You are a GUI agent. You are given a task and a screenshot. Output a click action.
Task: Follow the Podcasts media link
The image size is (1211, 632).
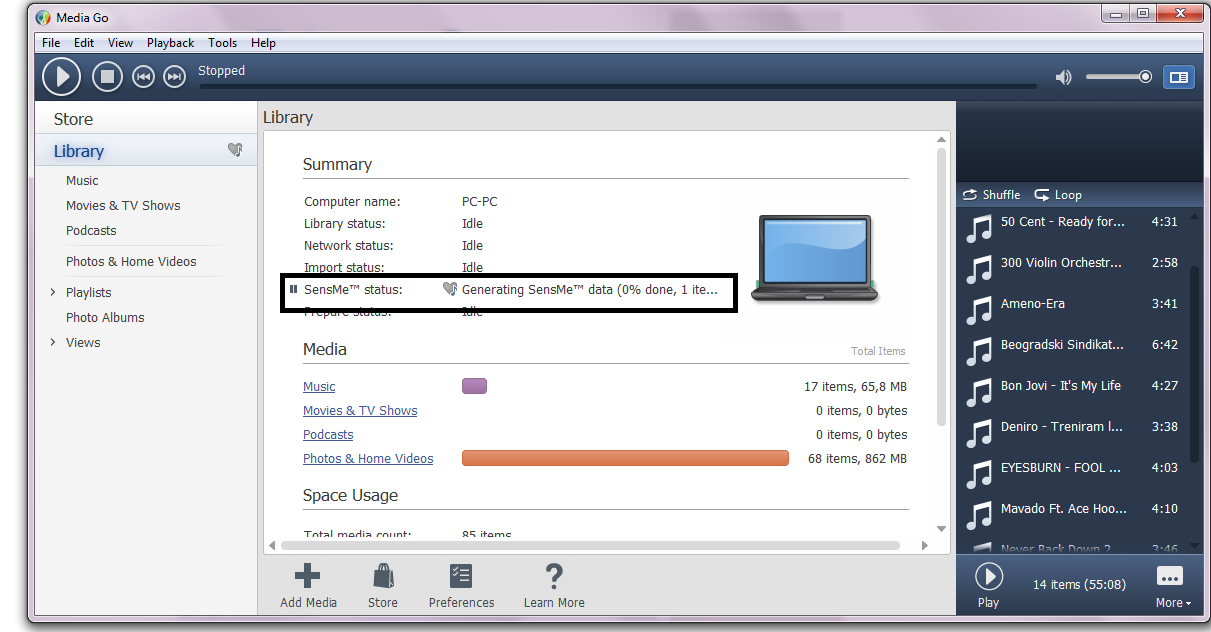pyautogui.click(x=328, y=435)
